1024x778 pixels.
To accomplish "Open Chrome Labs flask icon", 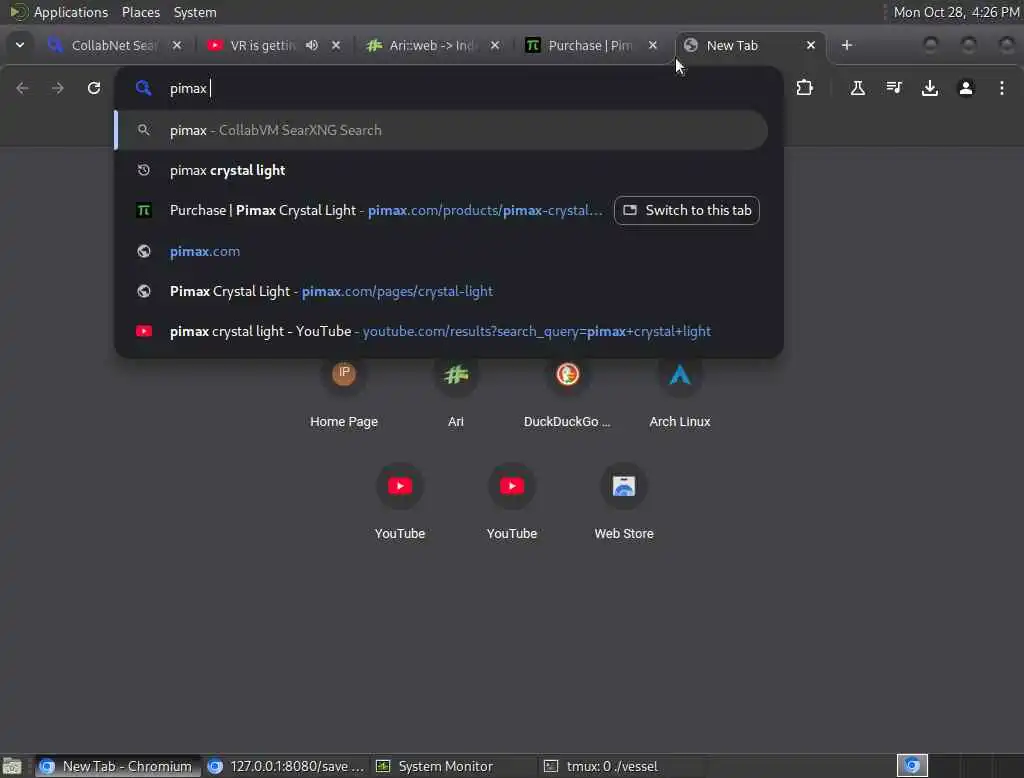I will coord(857,88).
